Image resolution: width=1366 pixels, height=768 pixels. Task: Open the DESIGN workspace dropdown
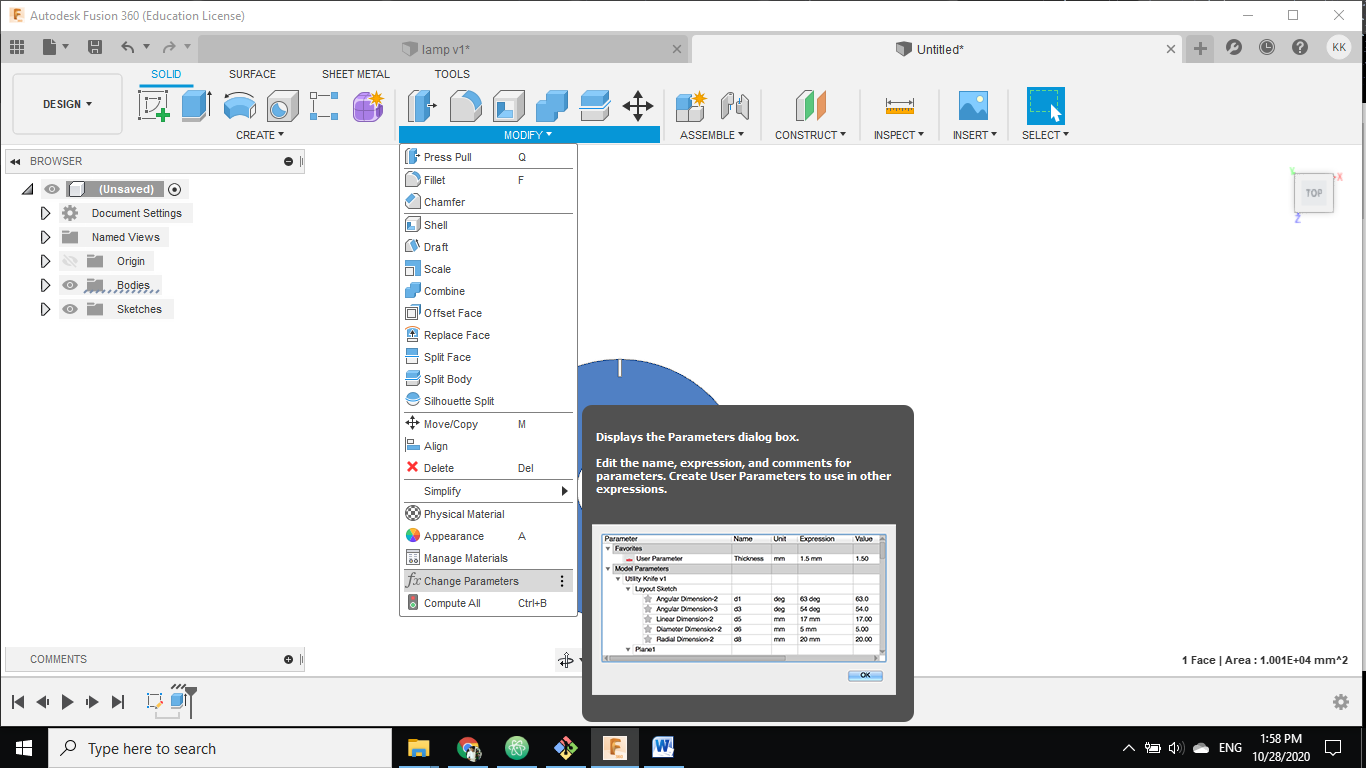[67, 104]
